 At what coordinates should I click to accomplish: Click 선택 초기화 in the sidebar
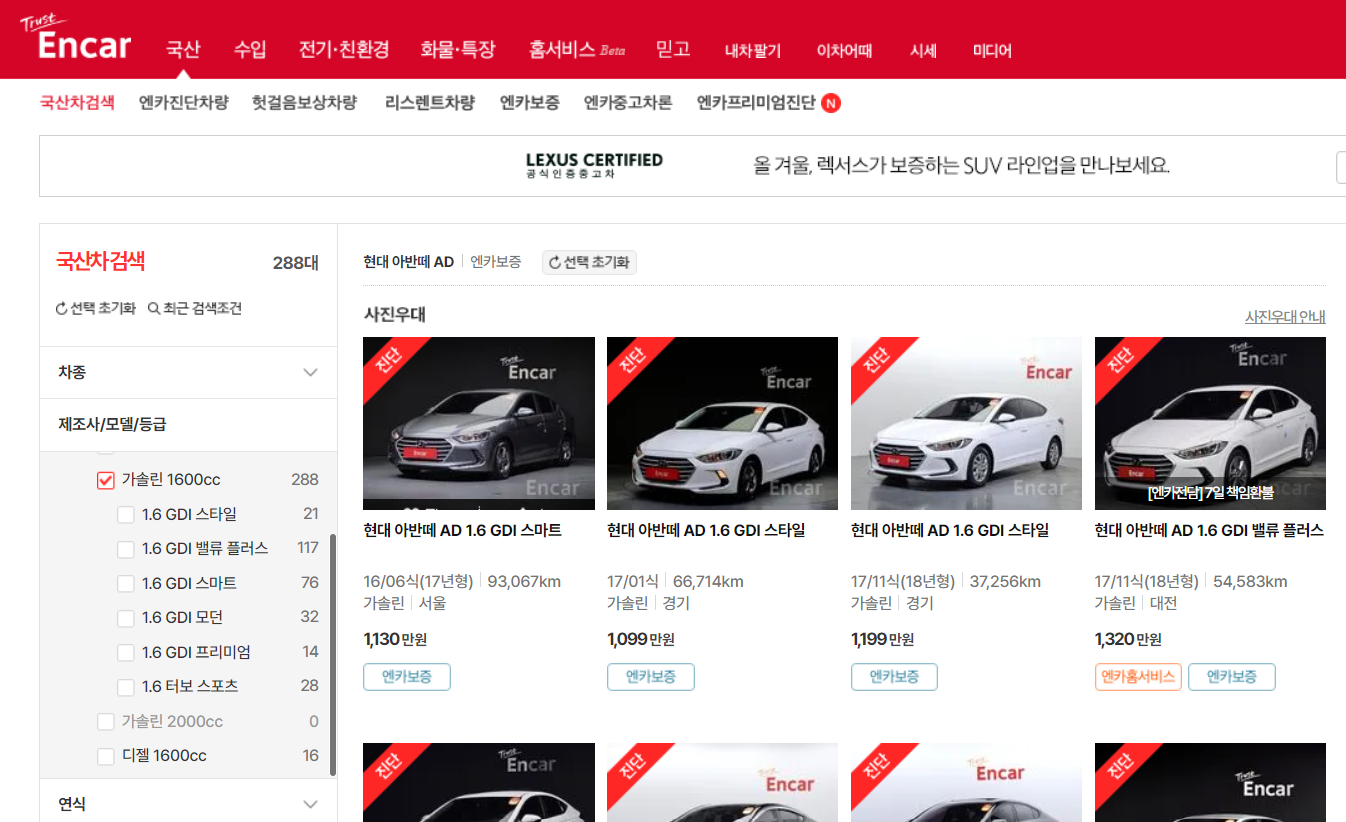[96, 309]
